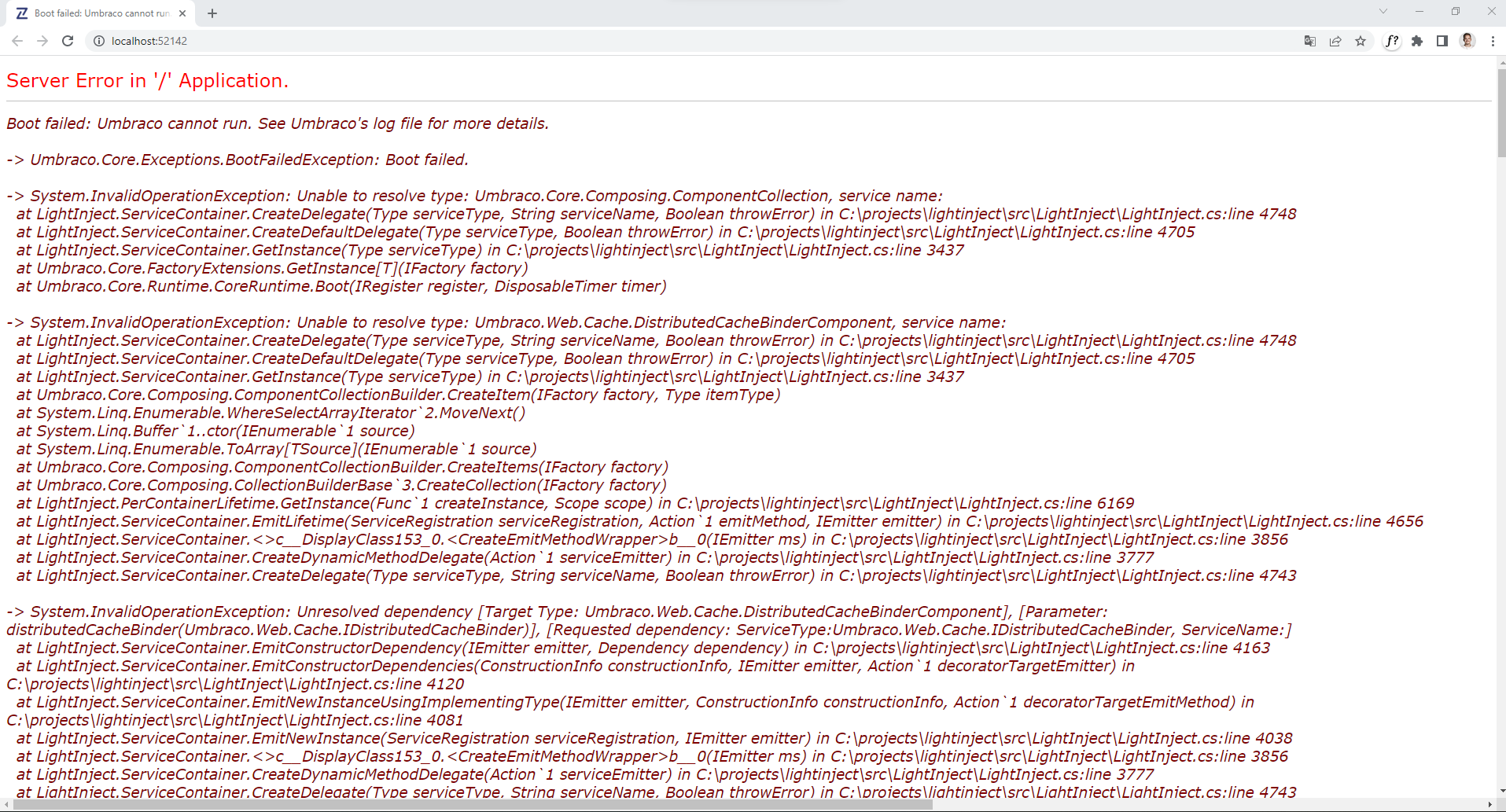
Task: Click 'EmitLifetime' line 4656 stack line
Action: (x=720, y=521)
